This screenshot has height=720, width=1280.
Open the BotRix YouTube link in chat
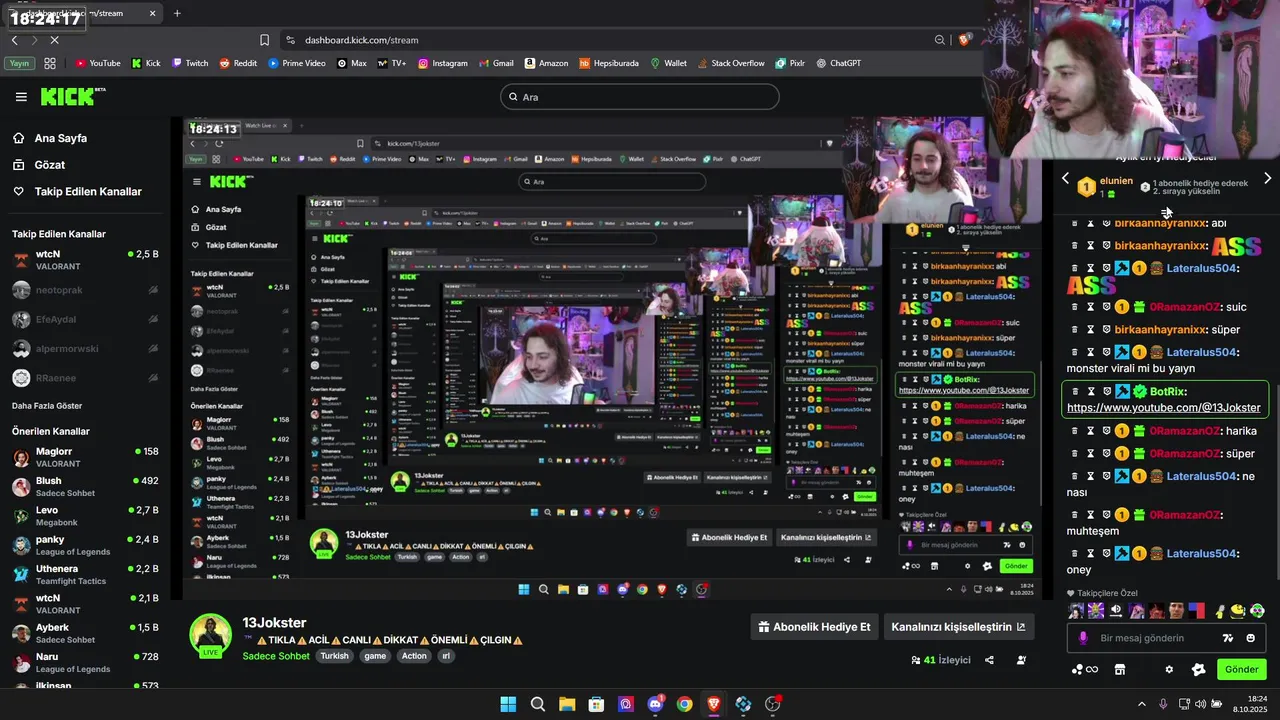1164,408
